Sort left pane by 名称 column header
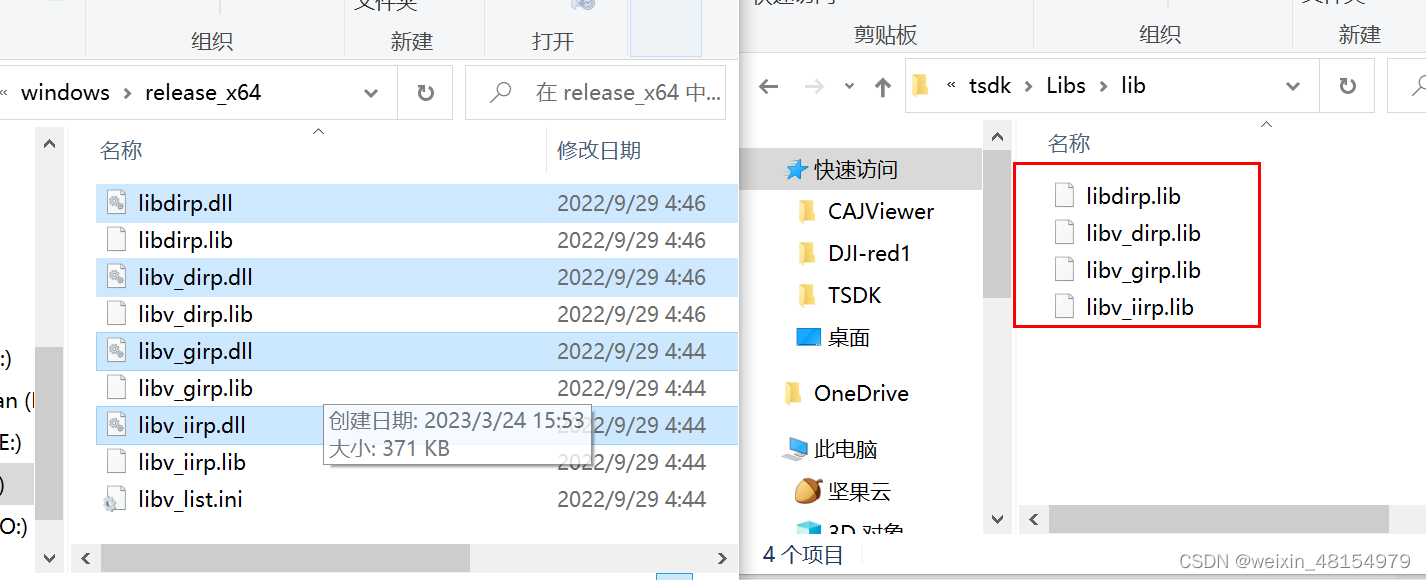Viewport: 1426px width, 580px height. coord(121,151)
